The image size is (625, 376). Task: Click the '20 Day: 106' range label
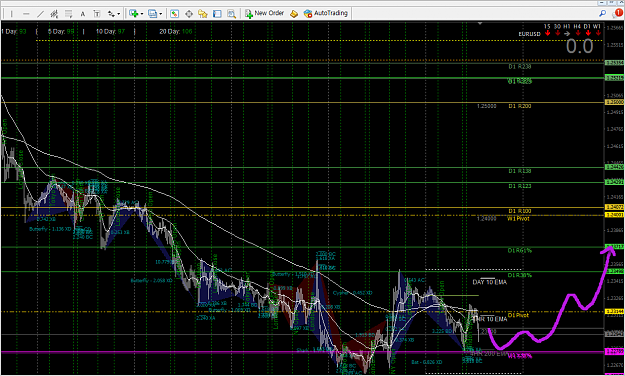[x=176, y=31]
